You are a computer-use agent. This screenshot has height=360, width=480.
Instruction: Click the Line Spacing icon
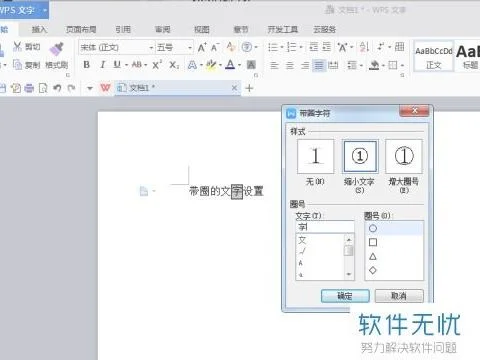(352, 65)
